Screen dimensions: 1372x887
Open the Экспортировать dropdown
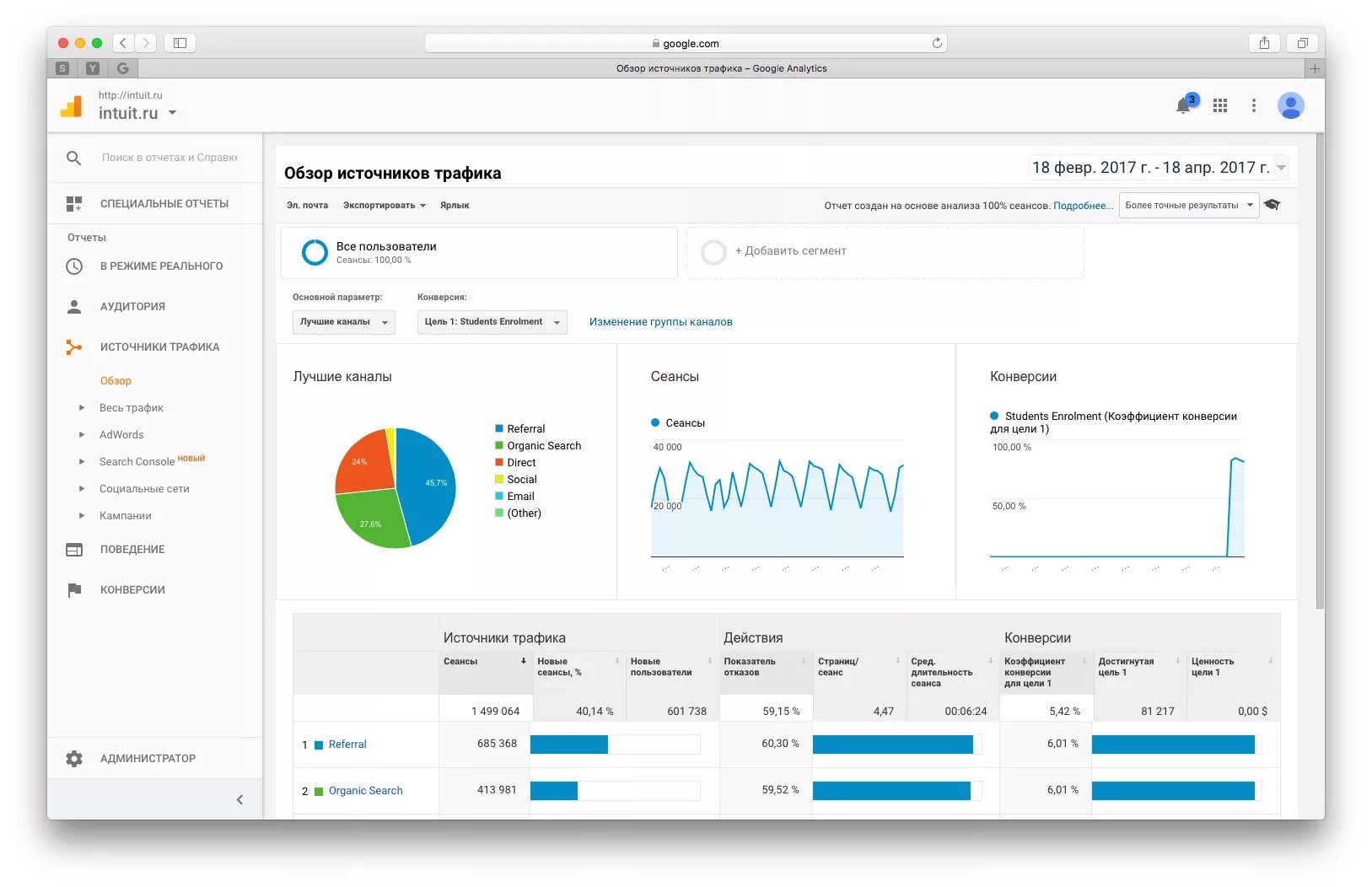385,206
